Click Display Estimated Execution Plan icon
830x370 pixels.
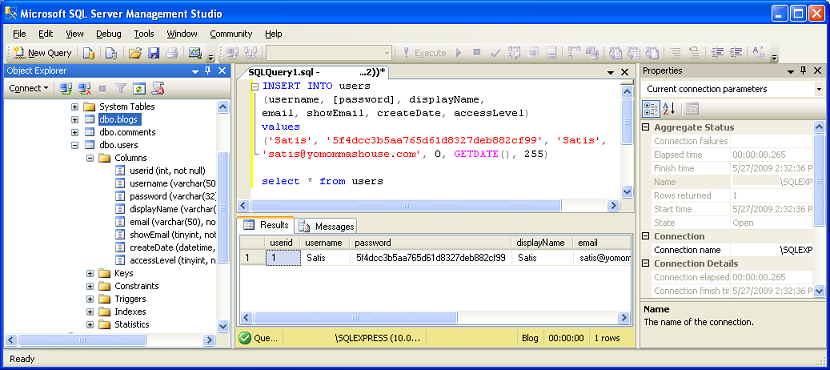tap(514, 53)
